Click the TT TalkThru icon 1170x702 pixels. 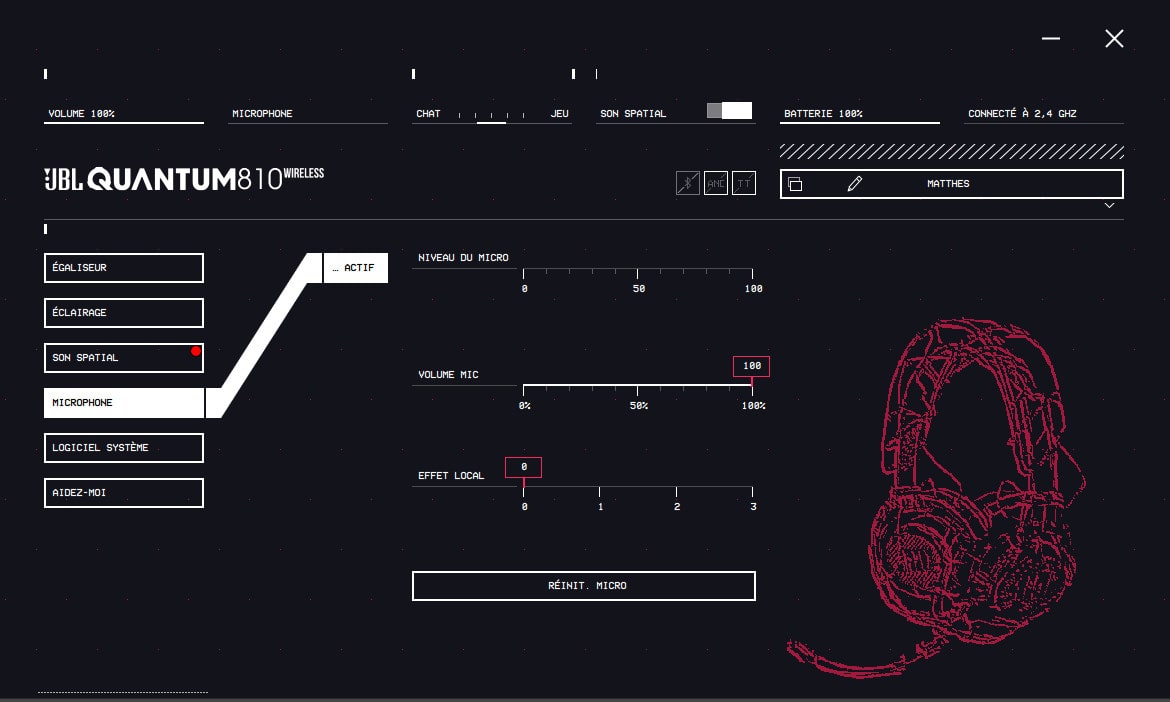tap(744, 183)
